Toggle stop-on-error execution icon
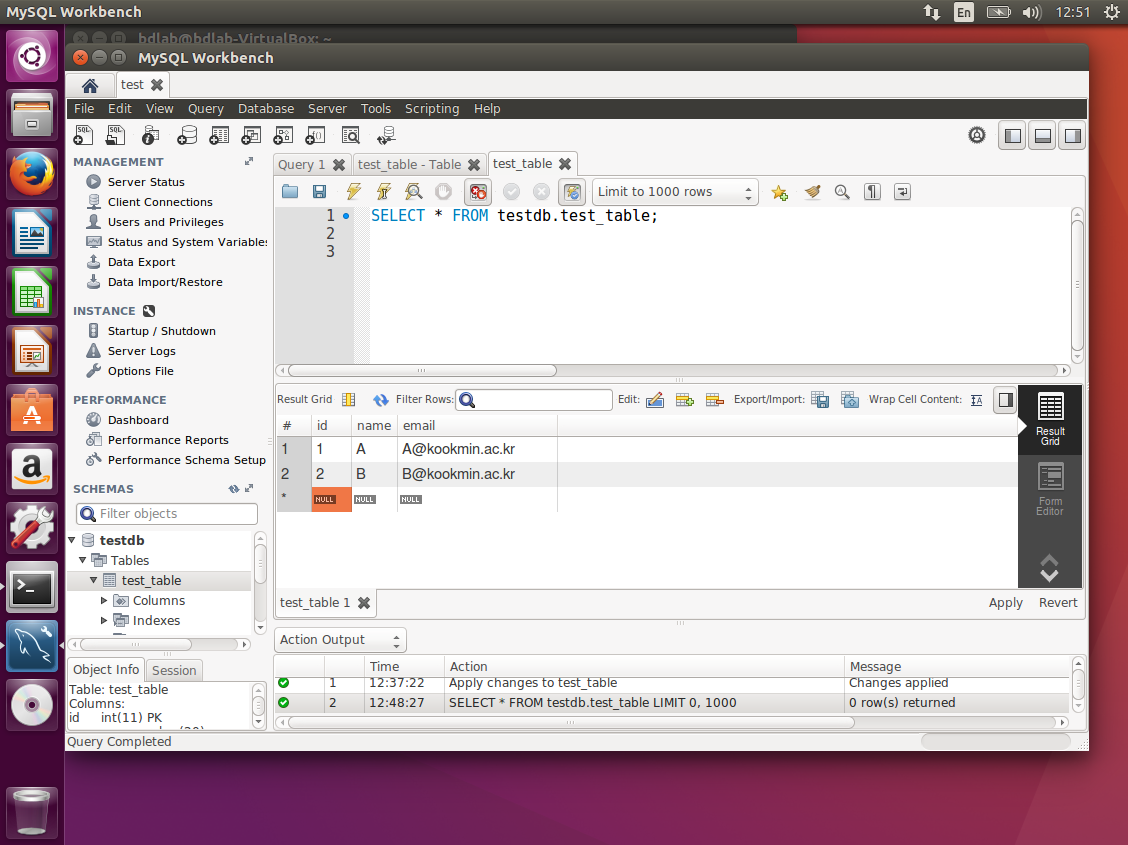This screenshot has height=845, width=1128. tap(478, 192)
